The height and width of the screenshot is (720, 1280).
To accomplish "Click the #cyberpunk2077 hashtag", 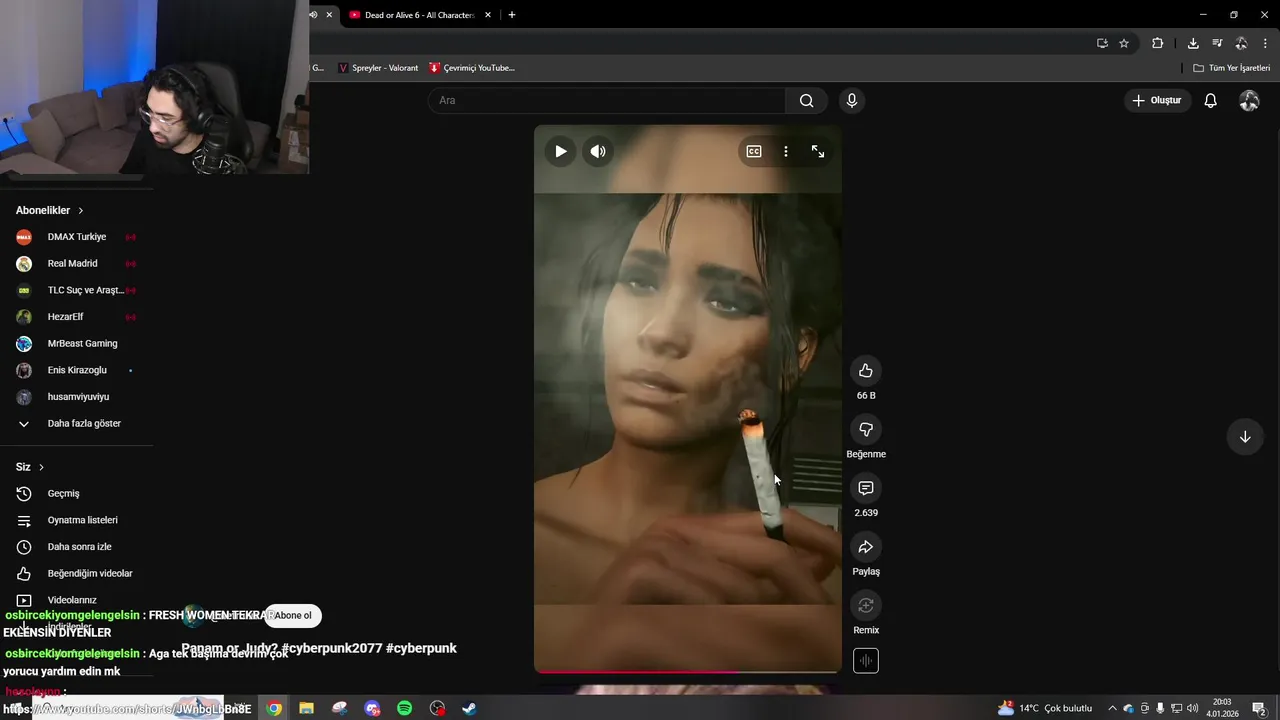I will (332, 648).
